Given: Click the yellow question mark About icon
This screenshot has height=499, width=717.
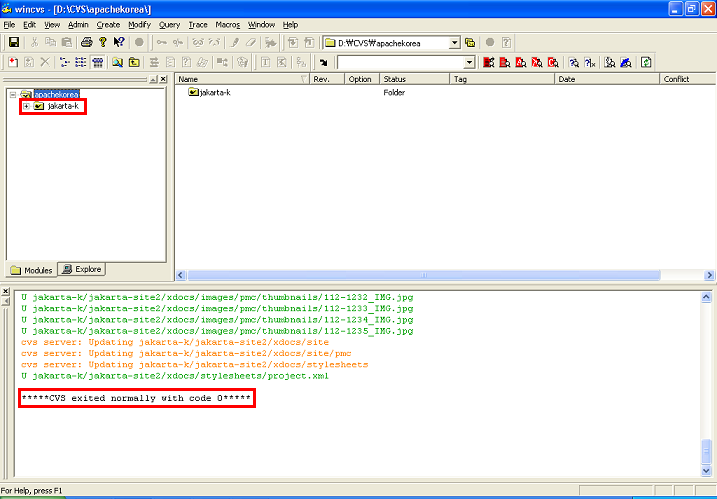Looking at the screenshot, I should point(102,43).
